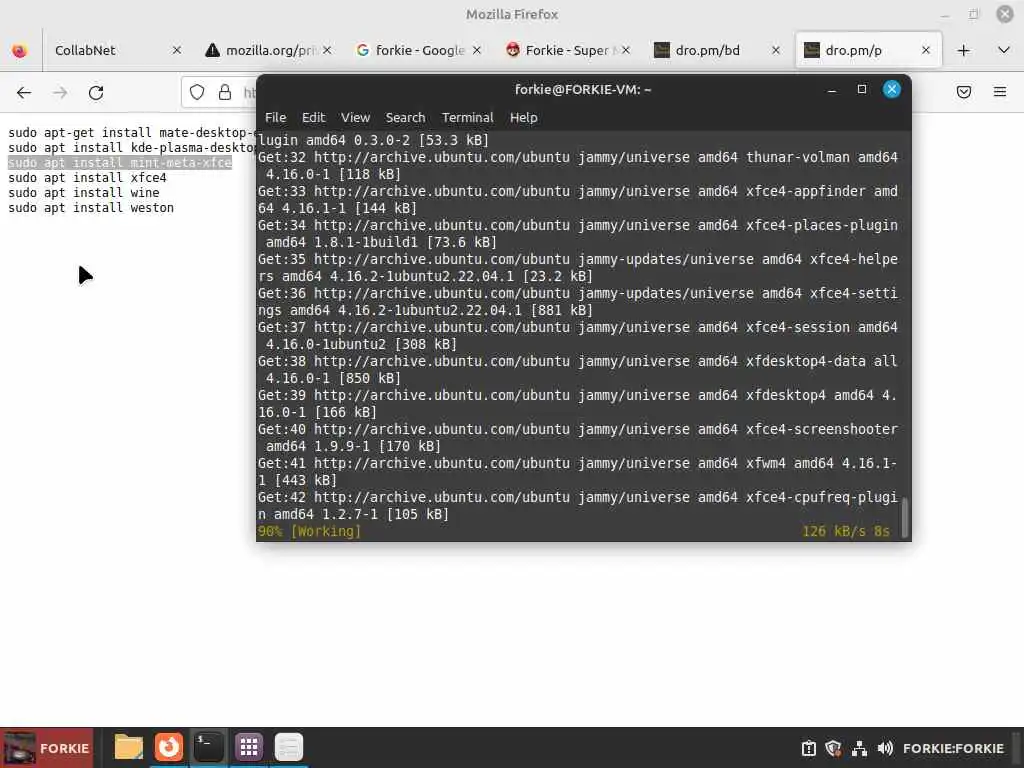Click the terminal taskbar icon
This screenshot has height=768, width=1024.
pyautogui.click(x=208, y=747)
